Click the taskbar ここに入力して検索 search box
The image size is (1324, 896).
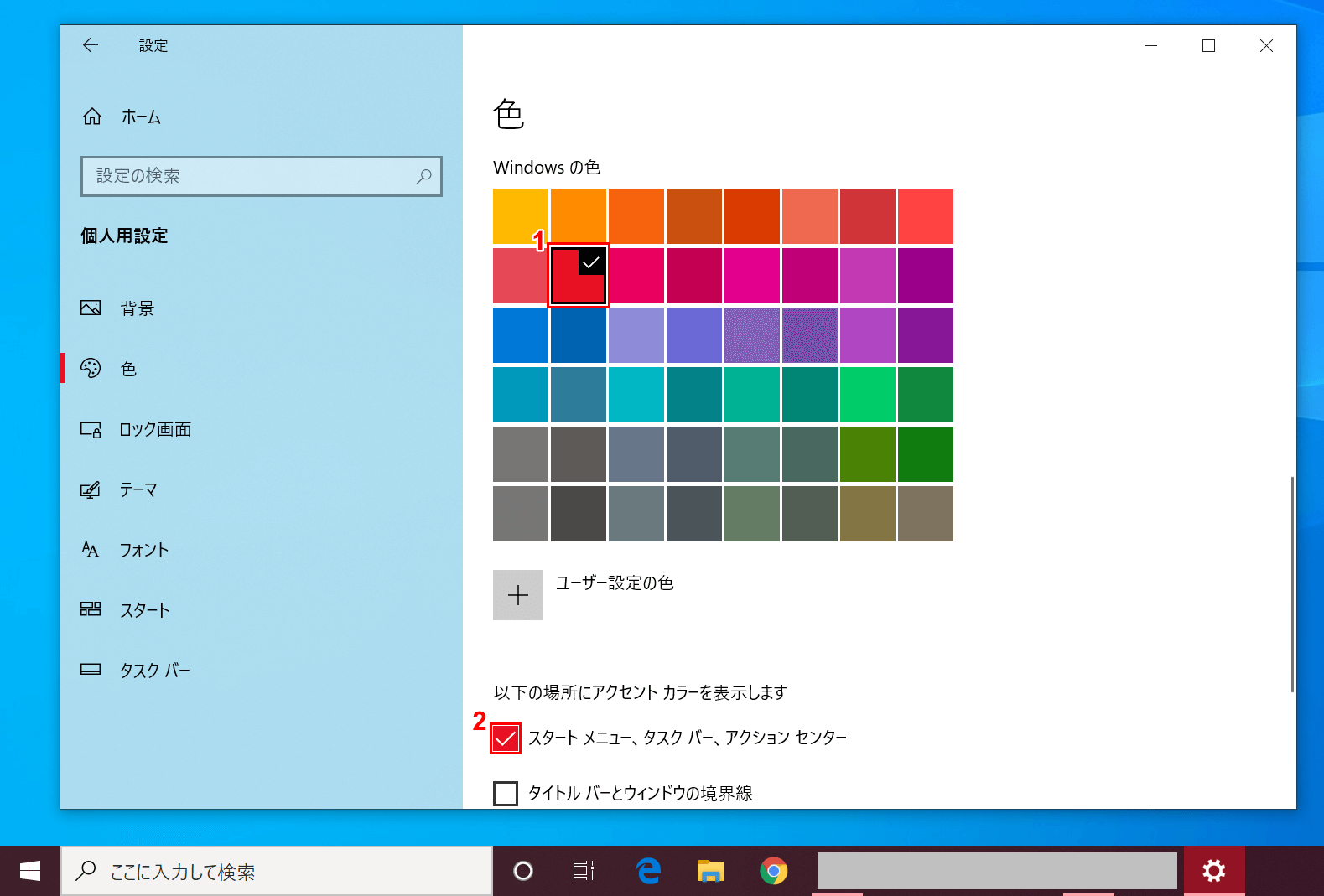tap(277, 872)
